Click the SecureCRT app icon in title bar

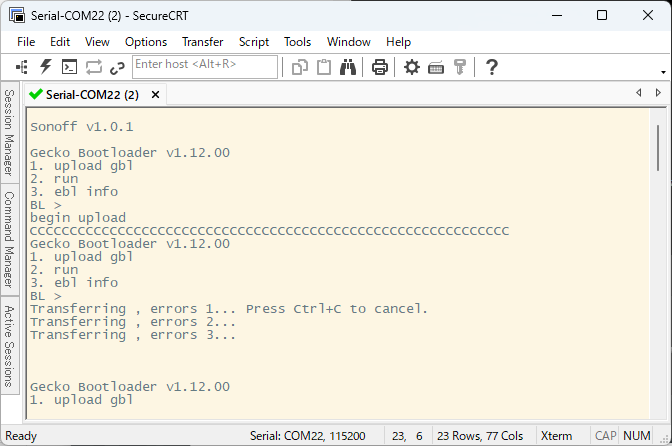pyautogui.click(x=17, y=15)
